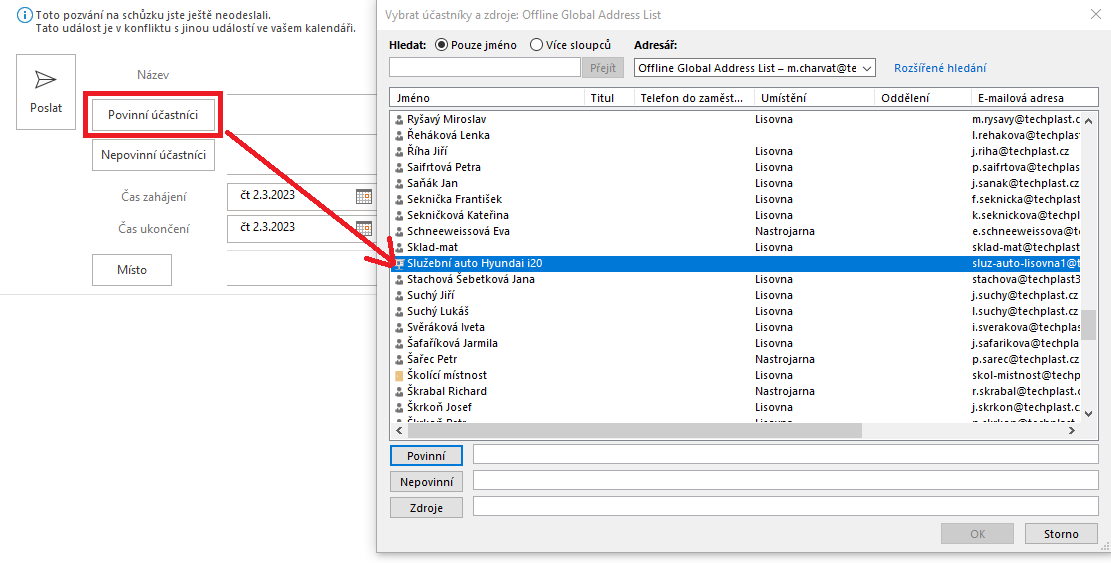
Task: Select the Pouze jméno radio button
Action: click(441, 45)
